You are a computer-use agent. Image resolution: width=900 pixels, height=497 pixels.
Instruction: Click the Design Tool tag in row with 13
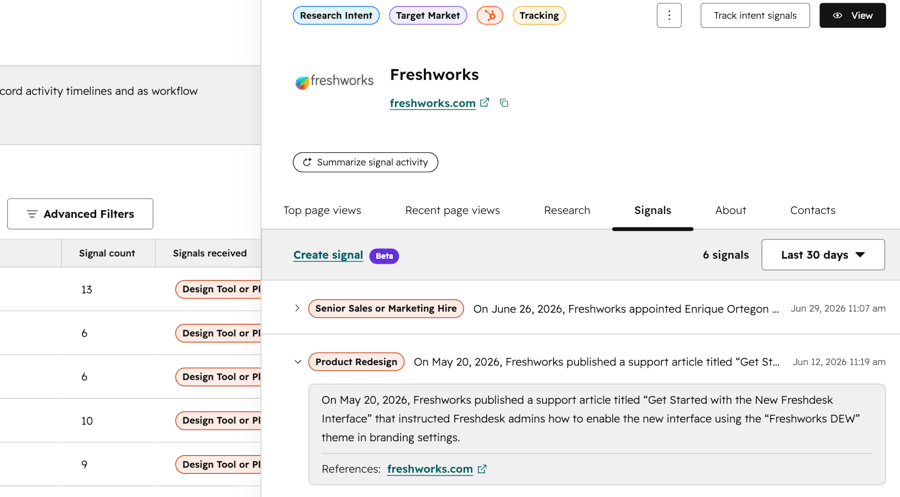[x=219, y=289]
